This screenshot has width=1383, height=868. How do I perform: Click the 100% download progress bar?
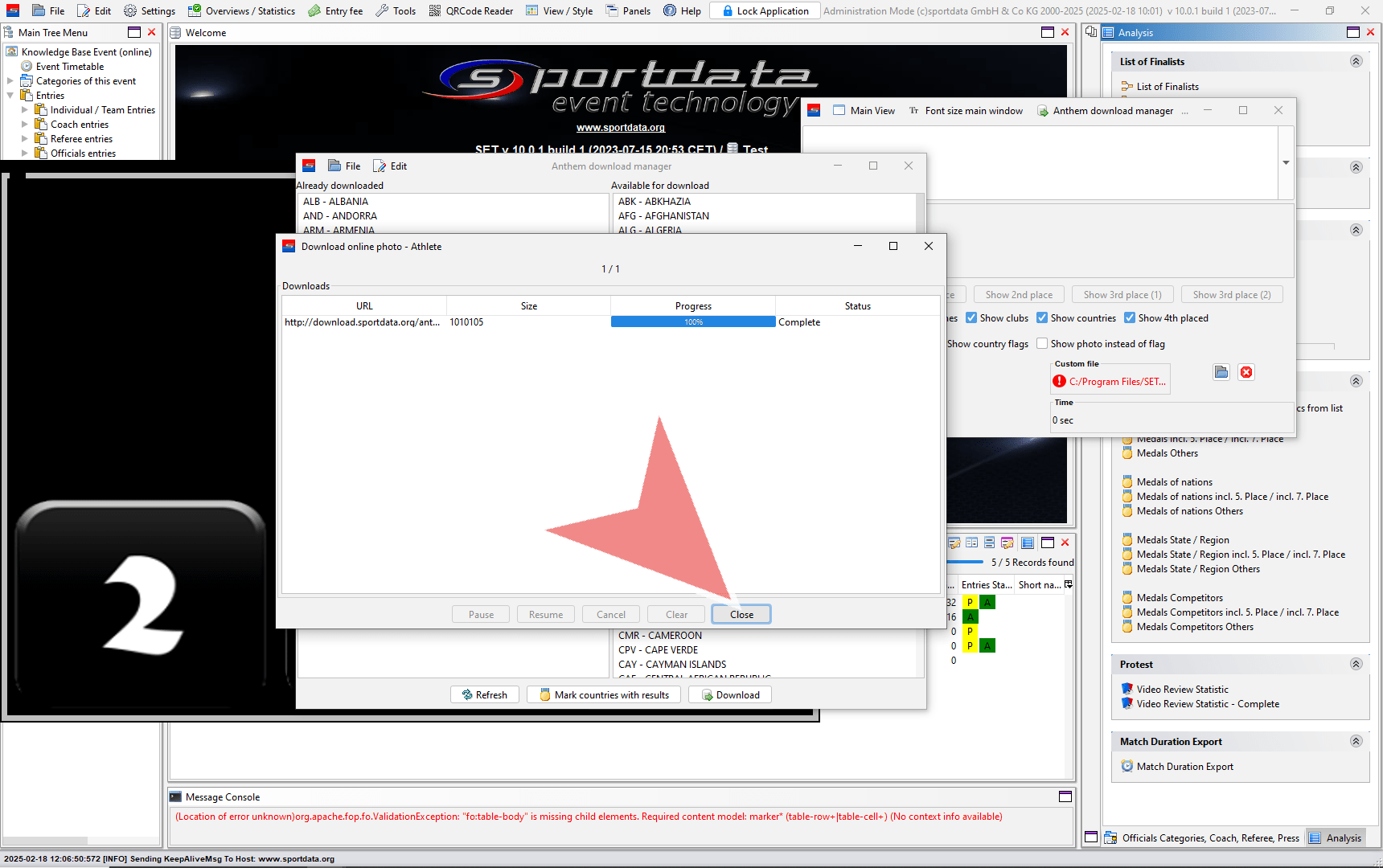(693, 322)
